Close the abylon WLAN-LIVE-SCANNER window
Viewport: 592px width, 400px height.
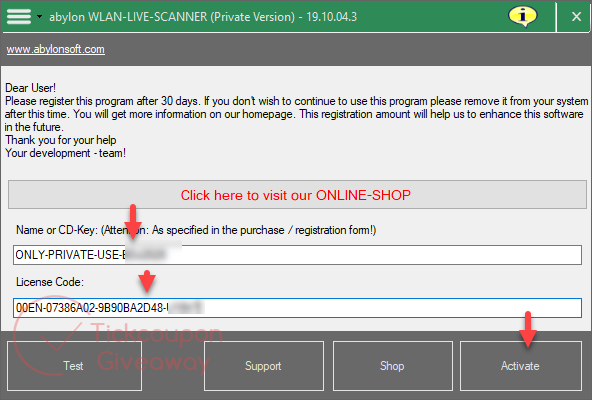point(576,17)
